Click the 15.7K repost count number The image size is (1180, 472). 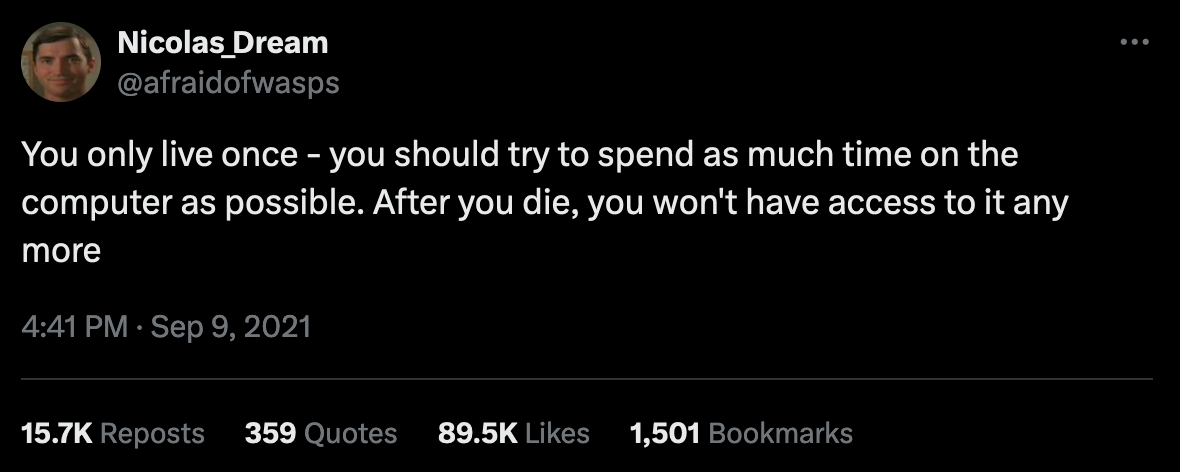(x=56, y=433)
